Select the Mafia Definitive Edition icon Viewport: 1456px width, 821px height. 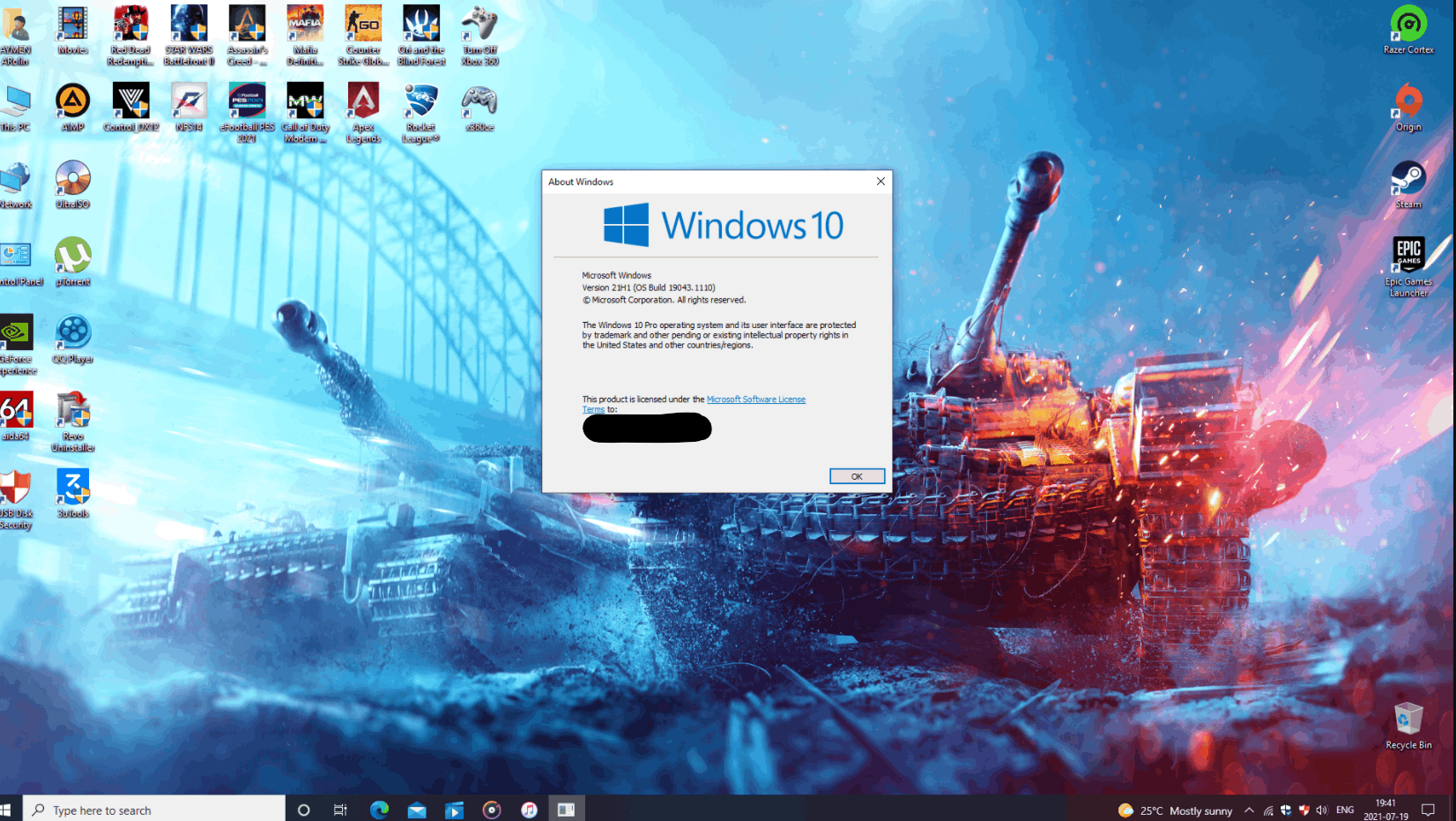305,35
